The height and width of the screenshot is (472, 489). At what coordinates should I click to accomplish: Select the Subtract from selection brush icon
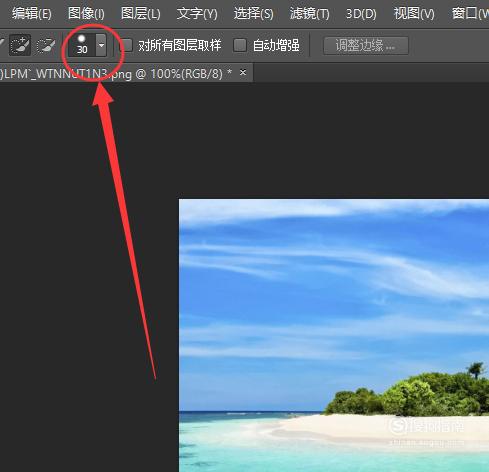tap(45, 45)
